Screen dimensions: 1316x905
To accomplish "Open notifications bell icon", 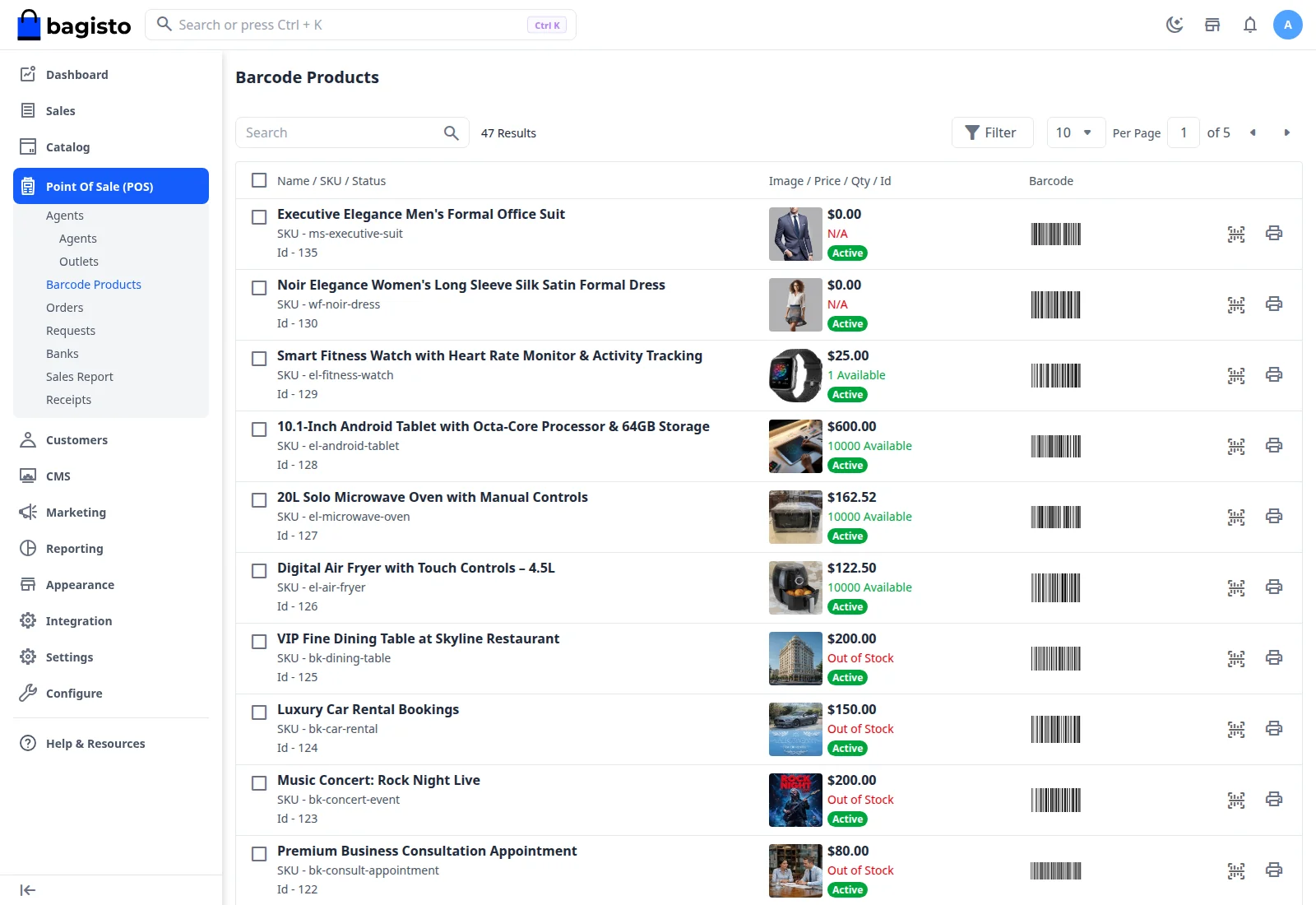I will pyautogui.click(x=1250, y=25).
